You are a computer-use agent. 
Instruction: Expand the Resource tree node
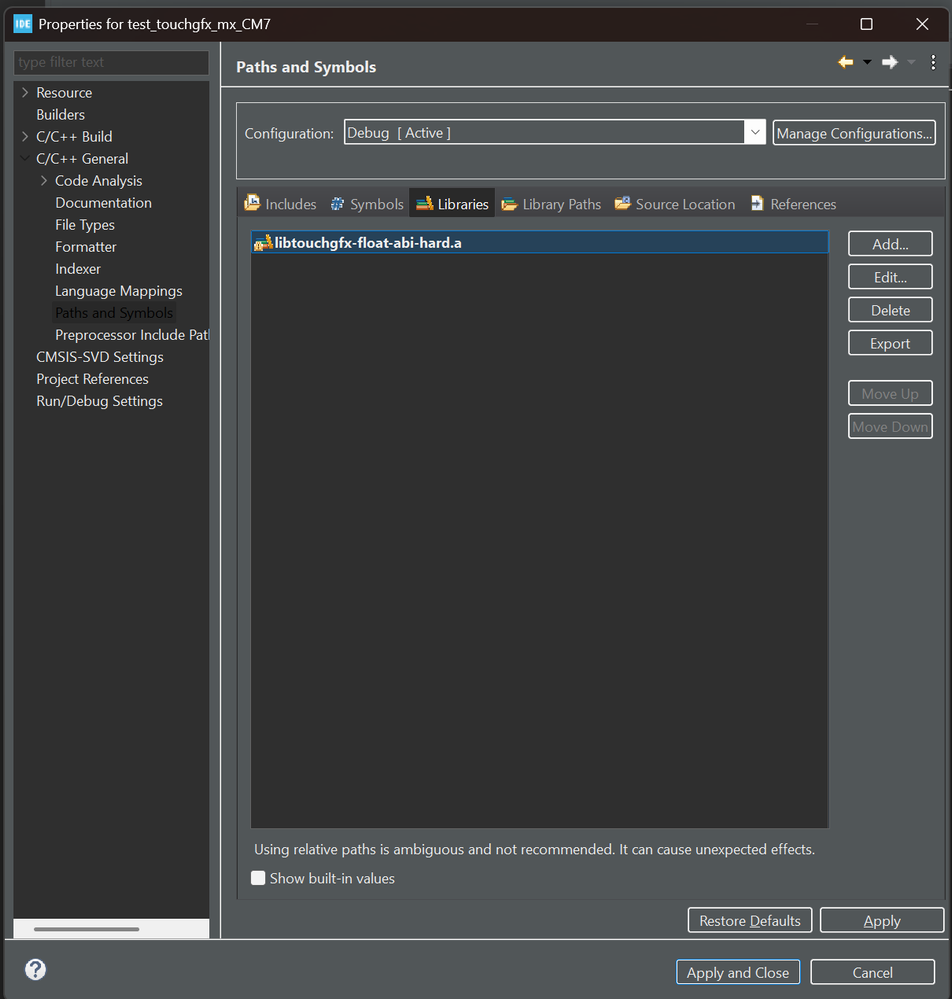[25, 92]
